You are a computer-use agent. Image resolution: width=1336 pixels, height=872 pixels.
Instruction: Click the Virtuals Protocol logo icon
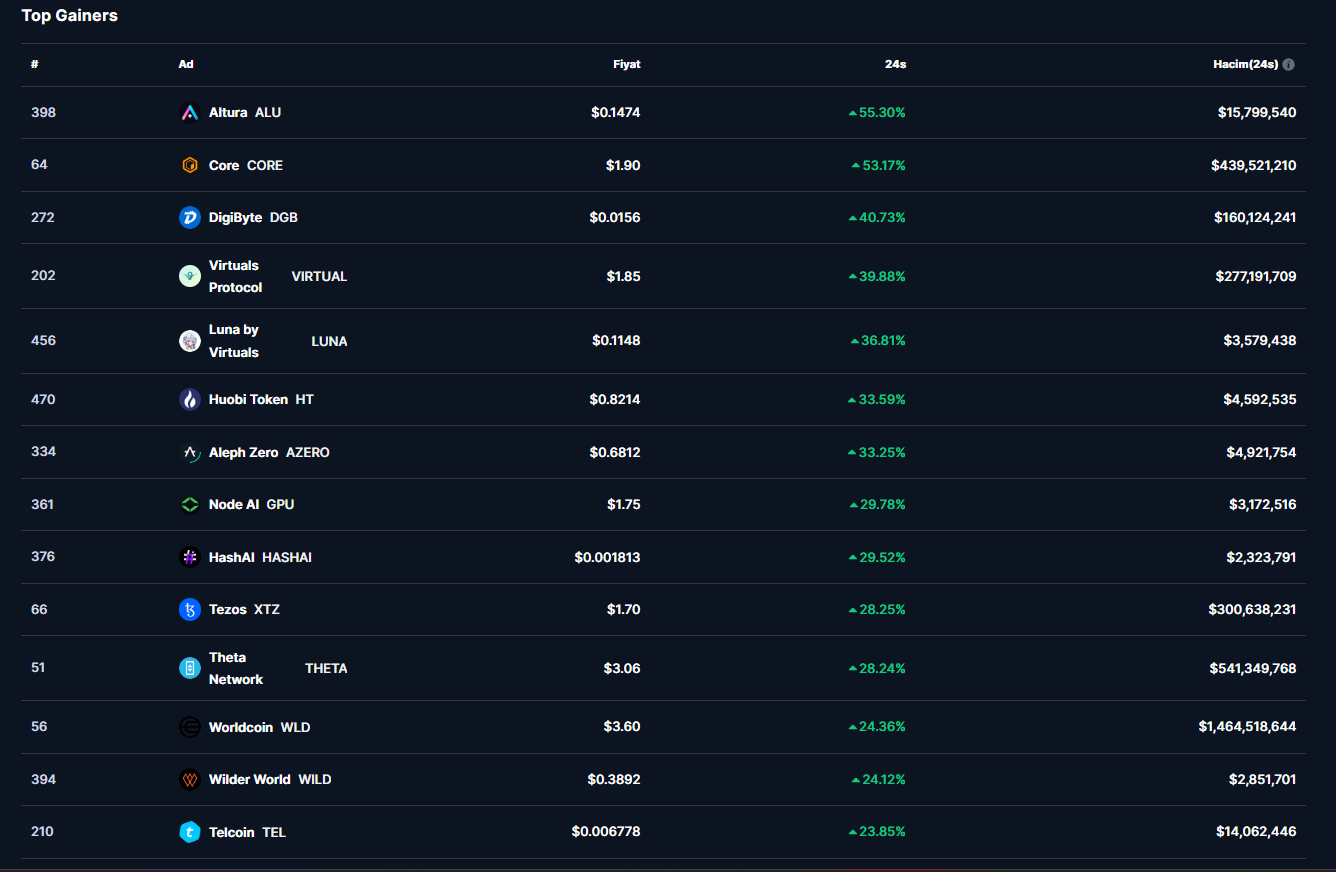[190, 276]
